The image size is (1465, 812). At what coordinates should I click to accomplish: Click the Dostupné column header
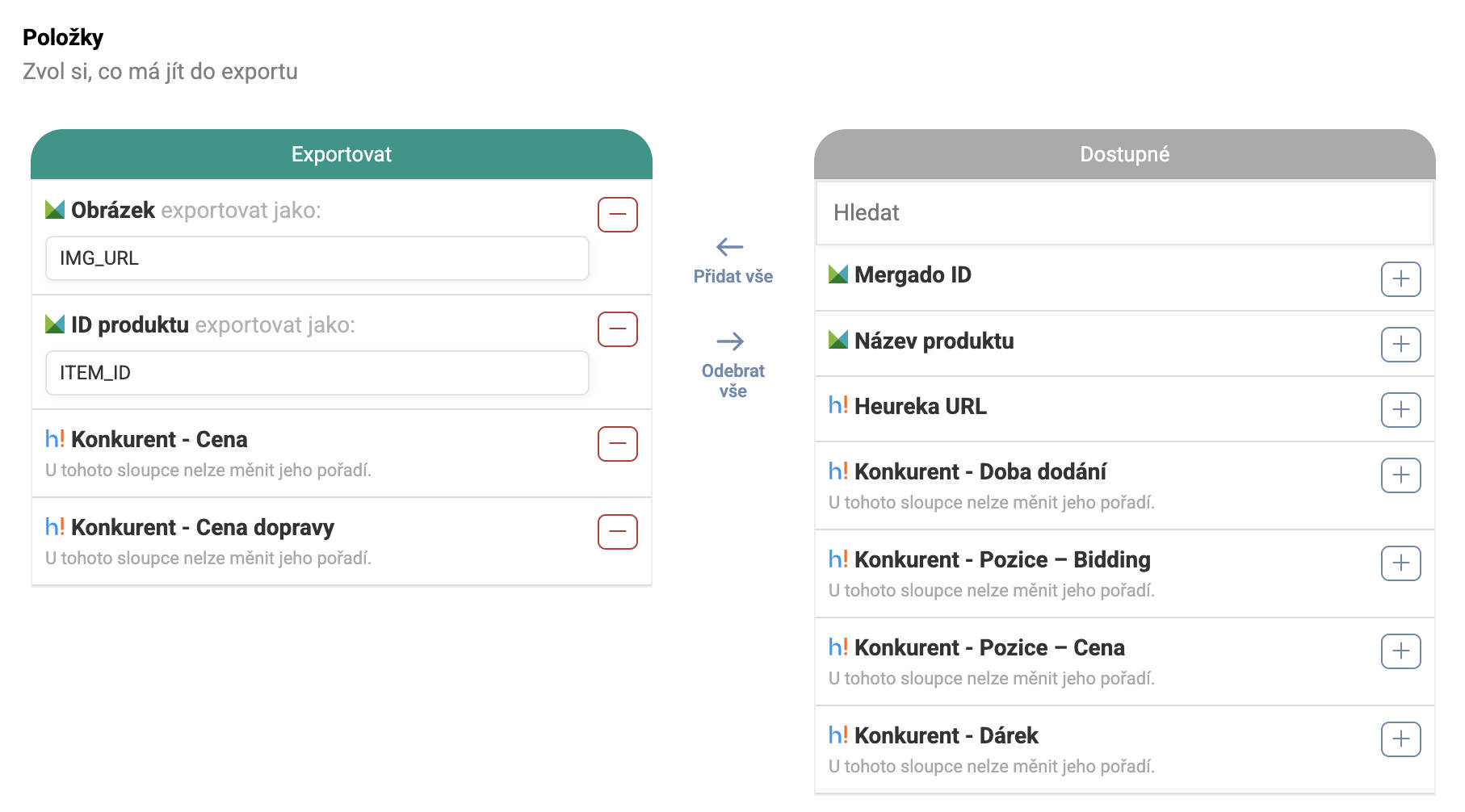[1124, 154]
